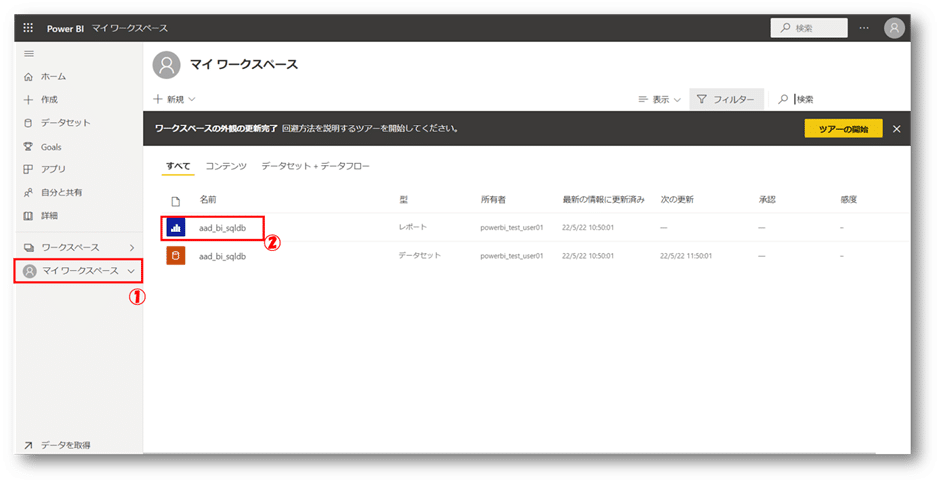This screenshot has width=941, height=483.
Task: Click the arrow icon beside データを取得
Action: point(28,445)
